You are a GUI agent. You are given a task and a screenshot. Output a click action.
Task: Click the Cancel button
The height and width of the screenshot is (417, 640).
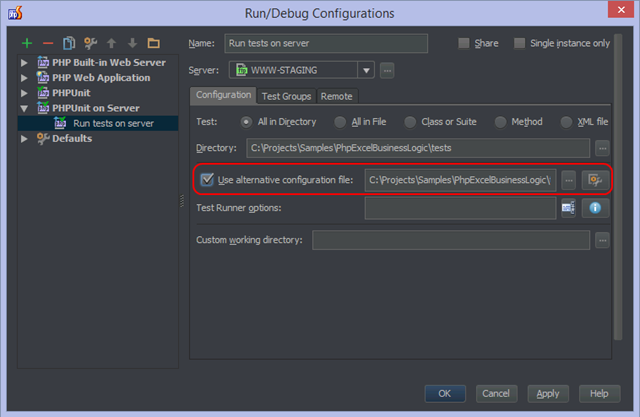click(x=496, y=394)
